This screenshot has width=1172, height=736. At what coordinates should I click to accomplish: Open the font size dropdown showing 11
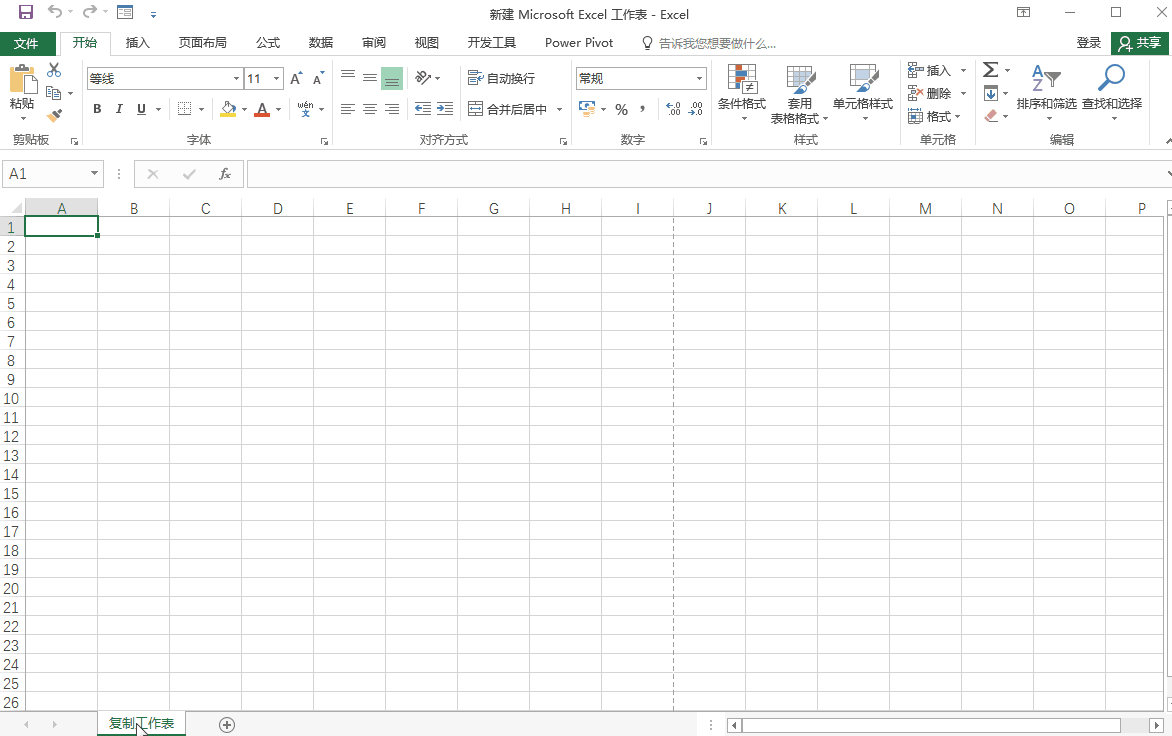point(277,78)
